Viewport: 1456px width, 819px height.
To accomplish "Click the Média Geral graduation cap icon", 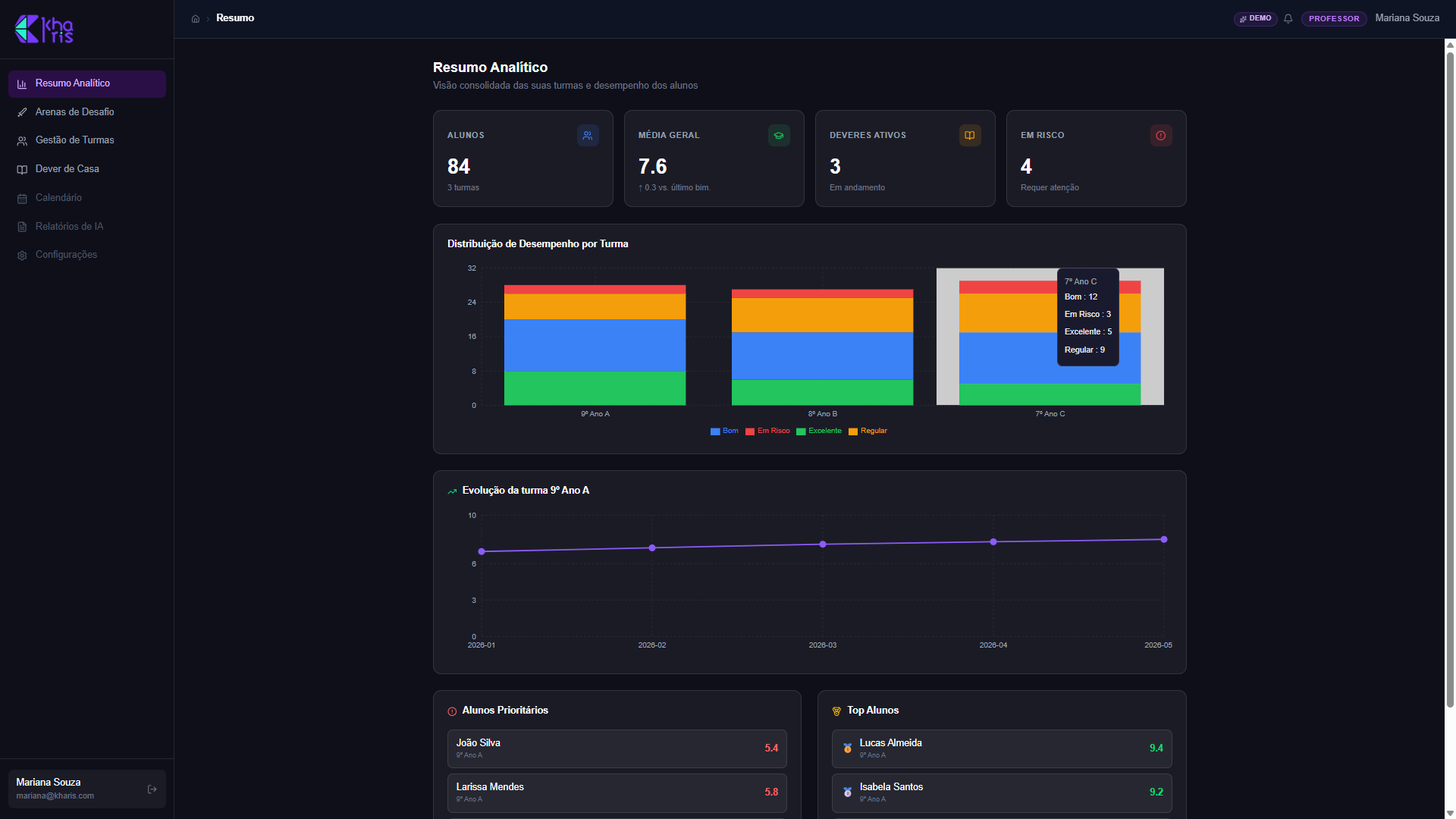I will coord(779,136).
